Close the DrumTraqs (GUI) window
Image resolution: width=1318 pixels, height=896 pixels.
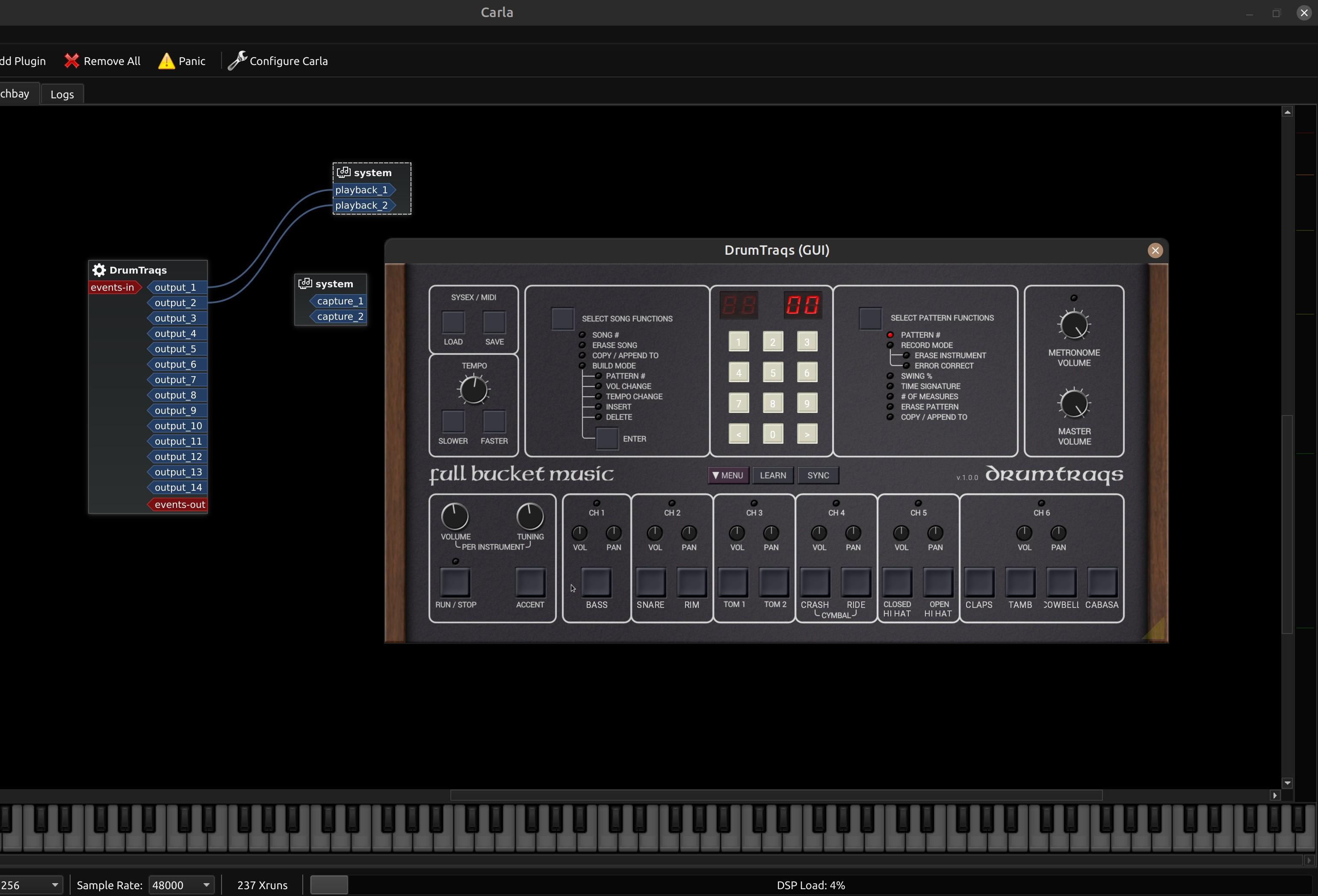click(1155, 251)
